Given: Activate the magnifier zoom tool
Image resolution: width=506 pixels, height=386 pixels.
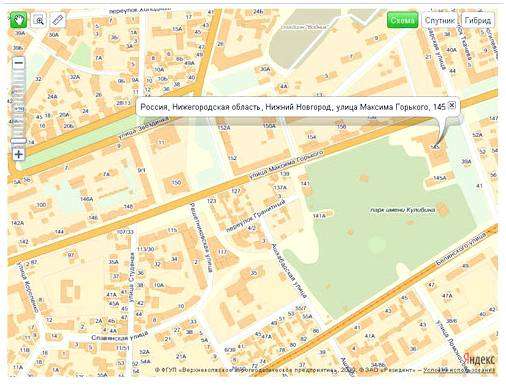Looking at the screenshot, I should 39,21.
